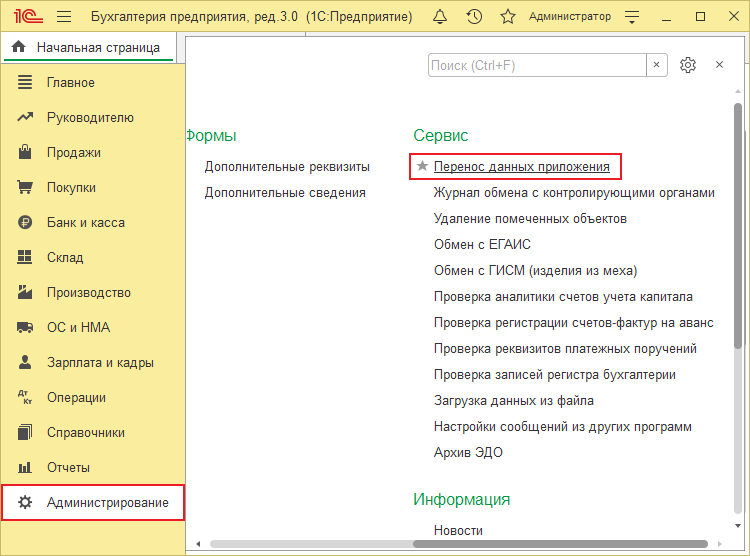Clear the search field with the x button
Image resolution: width=750 pixels, height=556 pixels.
pos(657,65)
